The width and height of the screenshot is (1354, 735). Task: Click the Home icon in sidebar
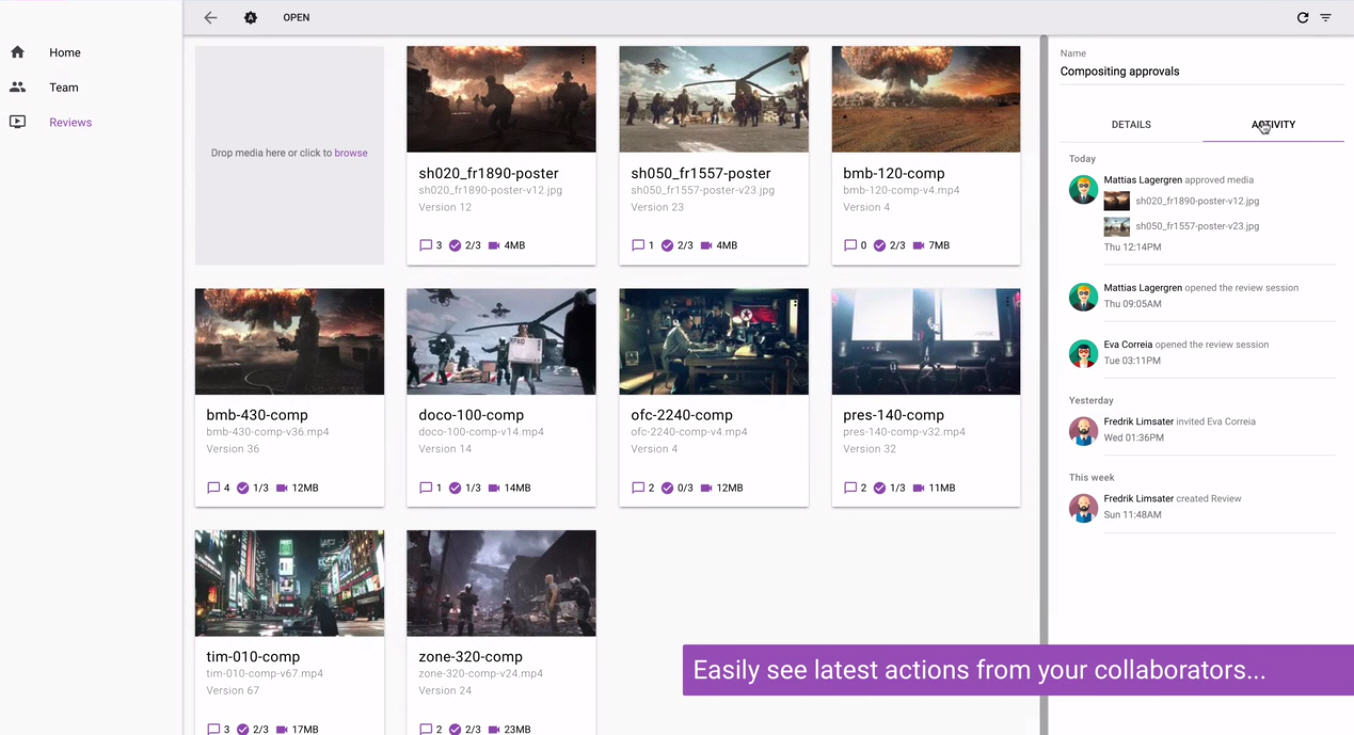[18, 52]
